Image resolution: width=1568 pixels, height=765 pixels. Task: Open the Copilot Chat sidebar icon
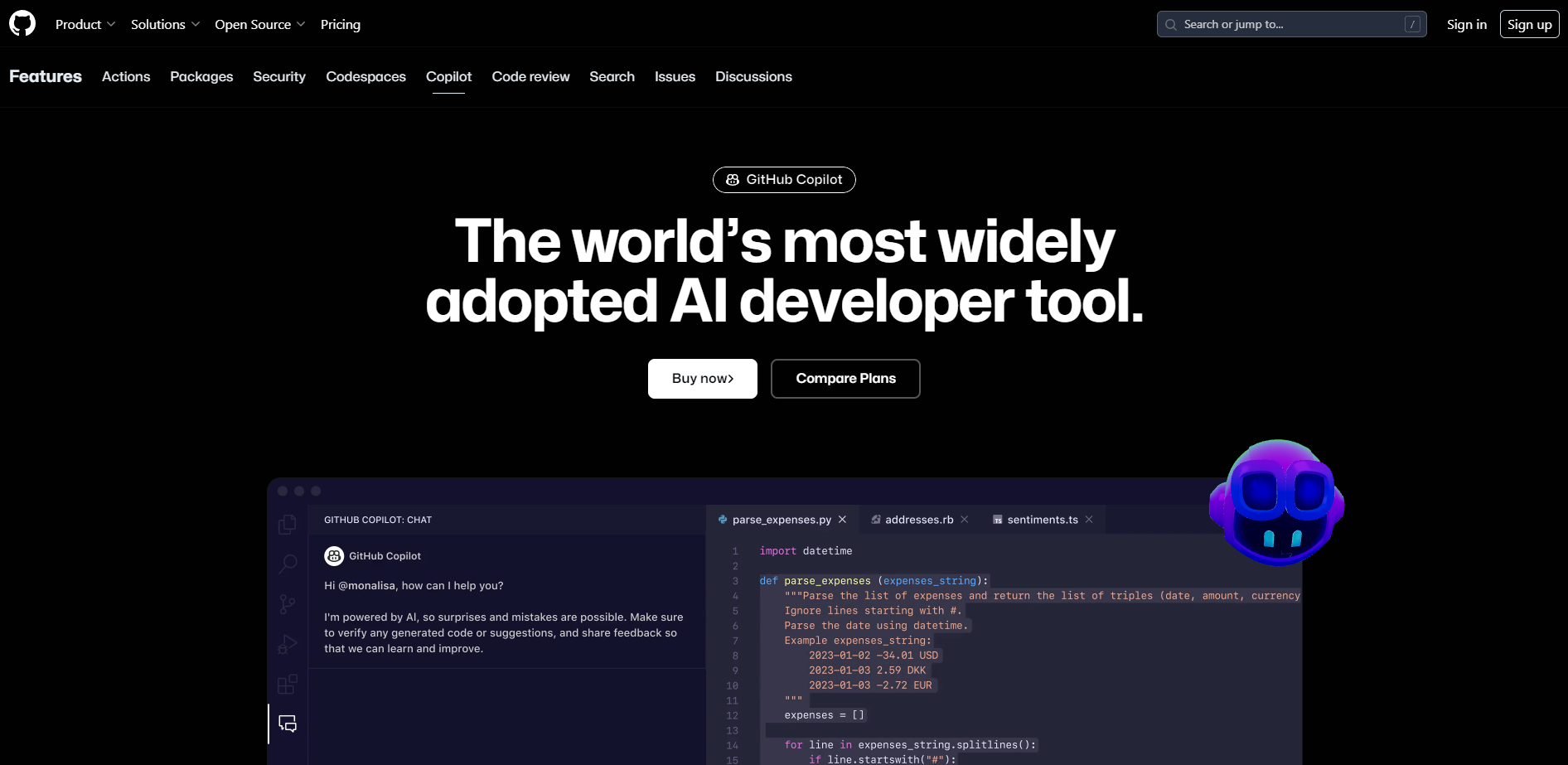(287, 723)
